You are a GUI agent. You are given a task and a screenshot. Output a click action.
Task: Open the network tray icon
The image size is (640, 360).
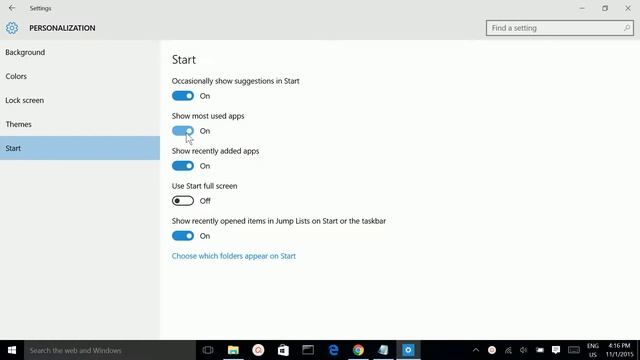[x=508, y=350]
